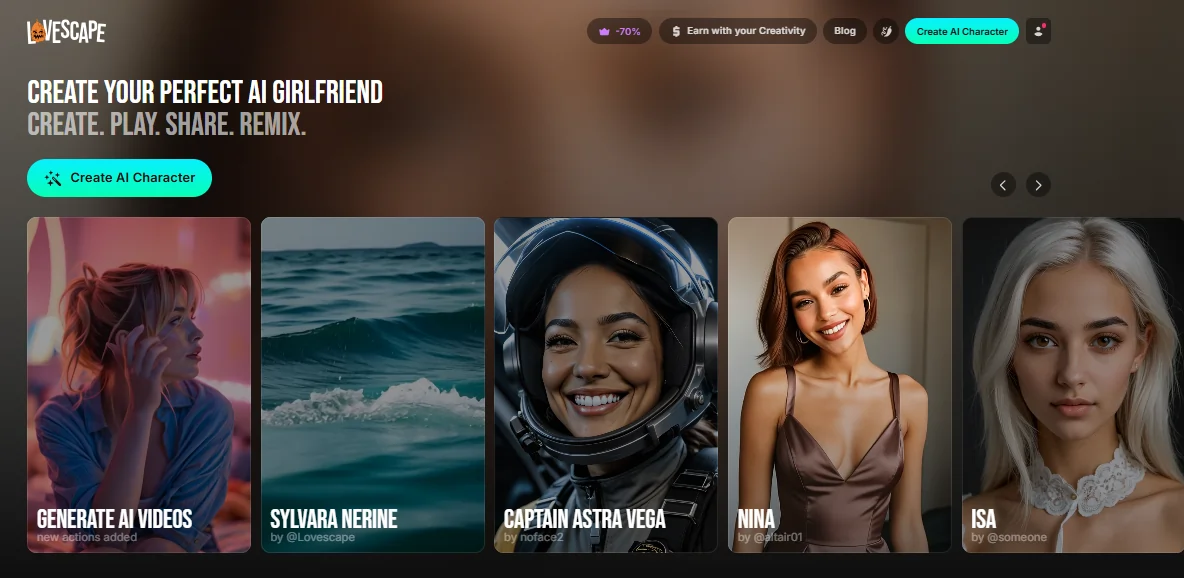Image resolution: width=1184 pixels, height=578 pixels.
Task: Open the profile icon with notification dot
Action: point(1037,31)
